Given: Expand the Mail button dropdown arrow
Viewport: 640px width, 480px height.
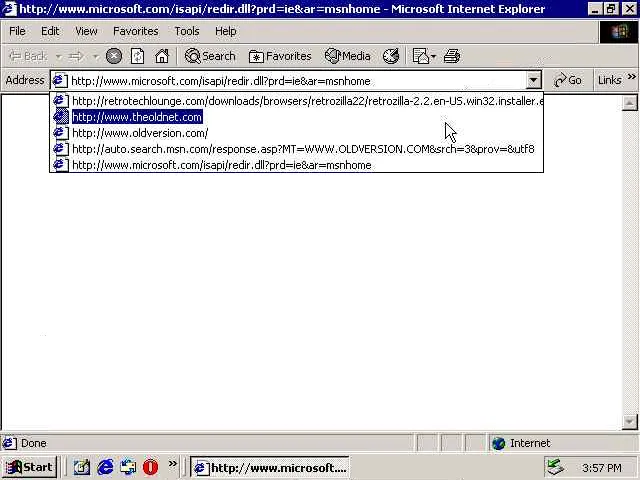Looking at the screenshot, I should 433,56.
